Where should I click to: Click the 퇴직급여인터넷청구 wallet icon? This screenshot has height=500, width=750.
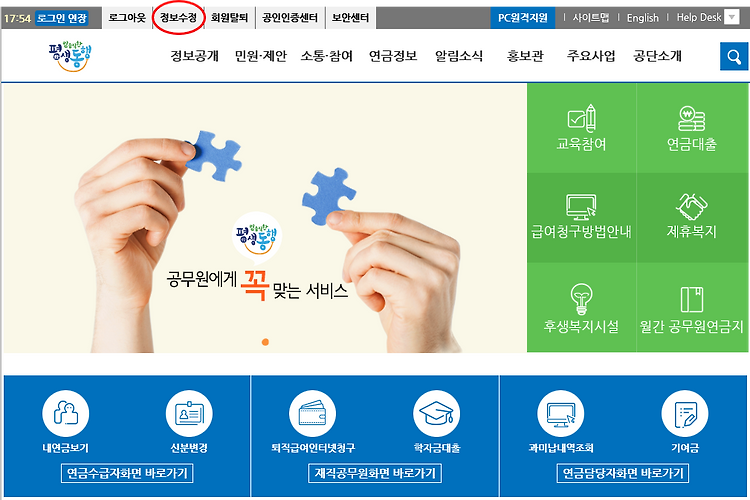pyautogui.click(x=312, y=413)
